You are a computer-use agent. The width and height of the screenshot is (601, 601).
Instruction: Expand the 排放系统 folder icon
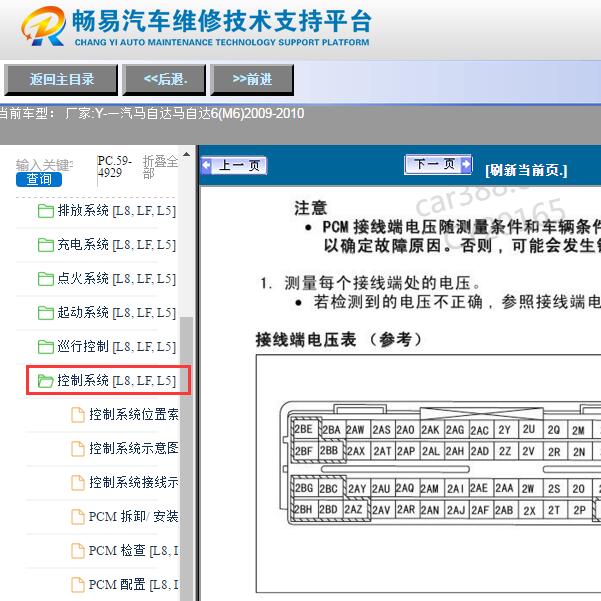click(x=46, y=211)
